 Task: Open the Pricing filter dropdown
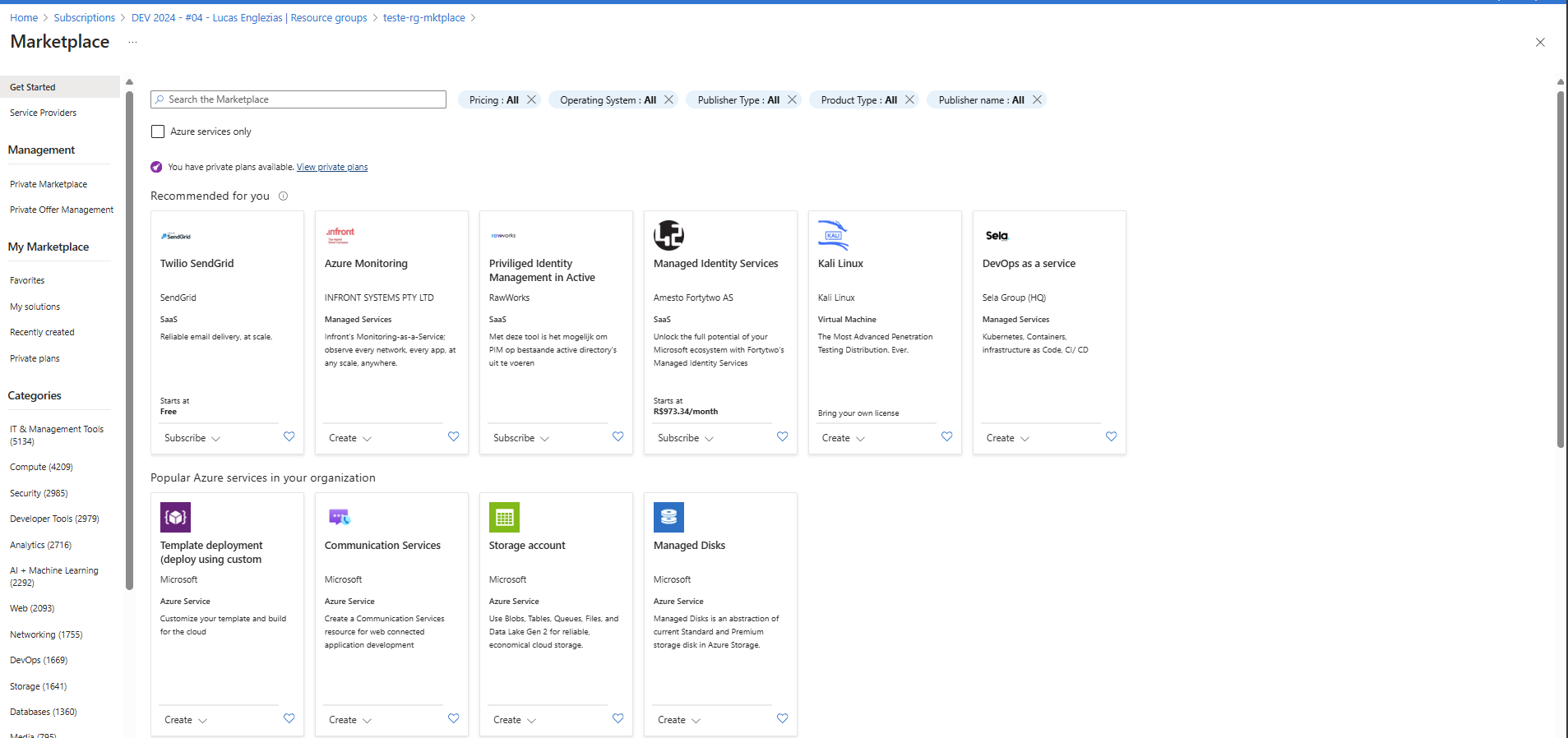pos(493,100)
